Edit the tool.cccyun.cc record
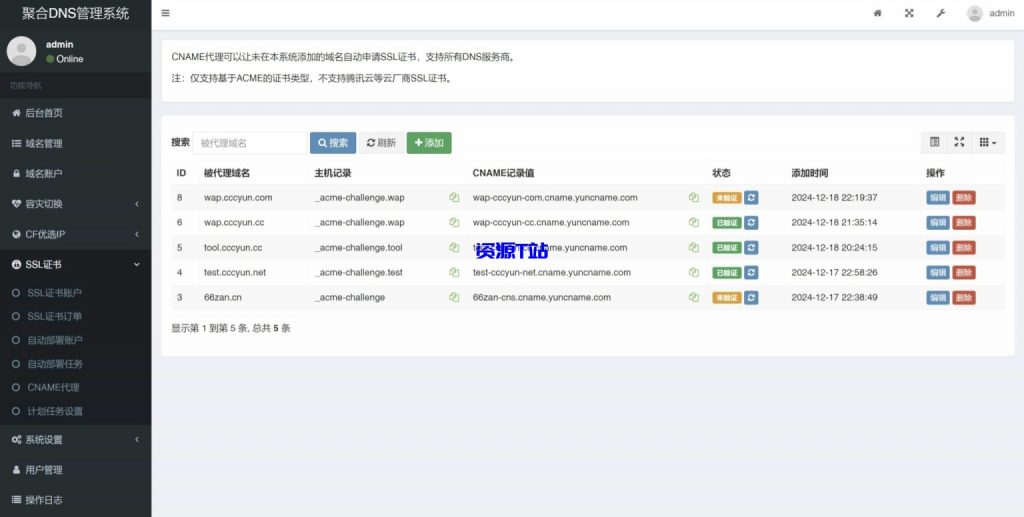The height and width of the screenshot is (517, 1024). [938, 247]
